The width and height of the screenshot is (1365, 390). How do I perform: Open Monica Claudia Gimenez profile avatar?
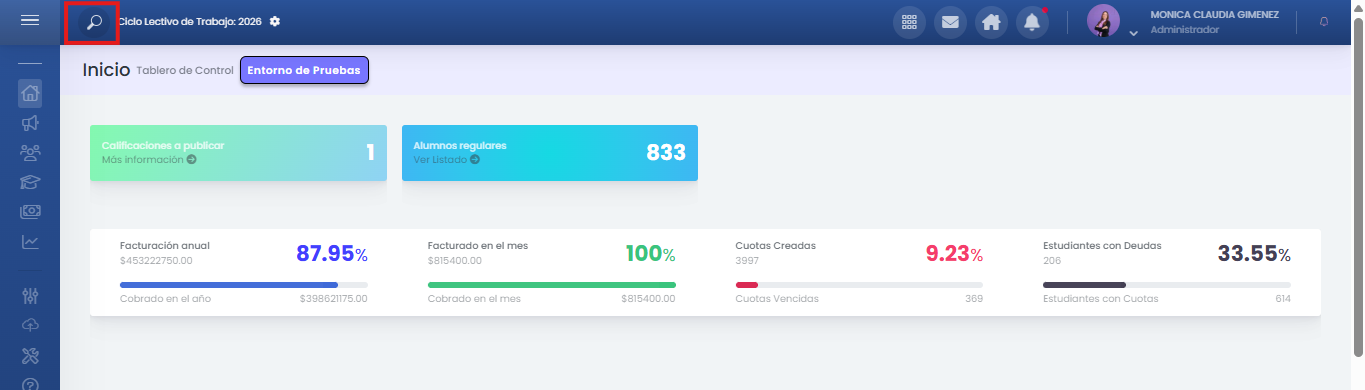1103,21
